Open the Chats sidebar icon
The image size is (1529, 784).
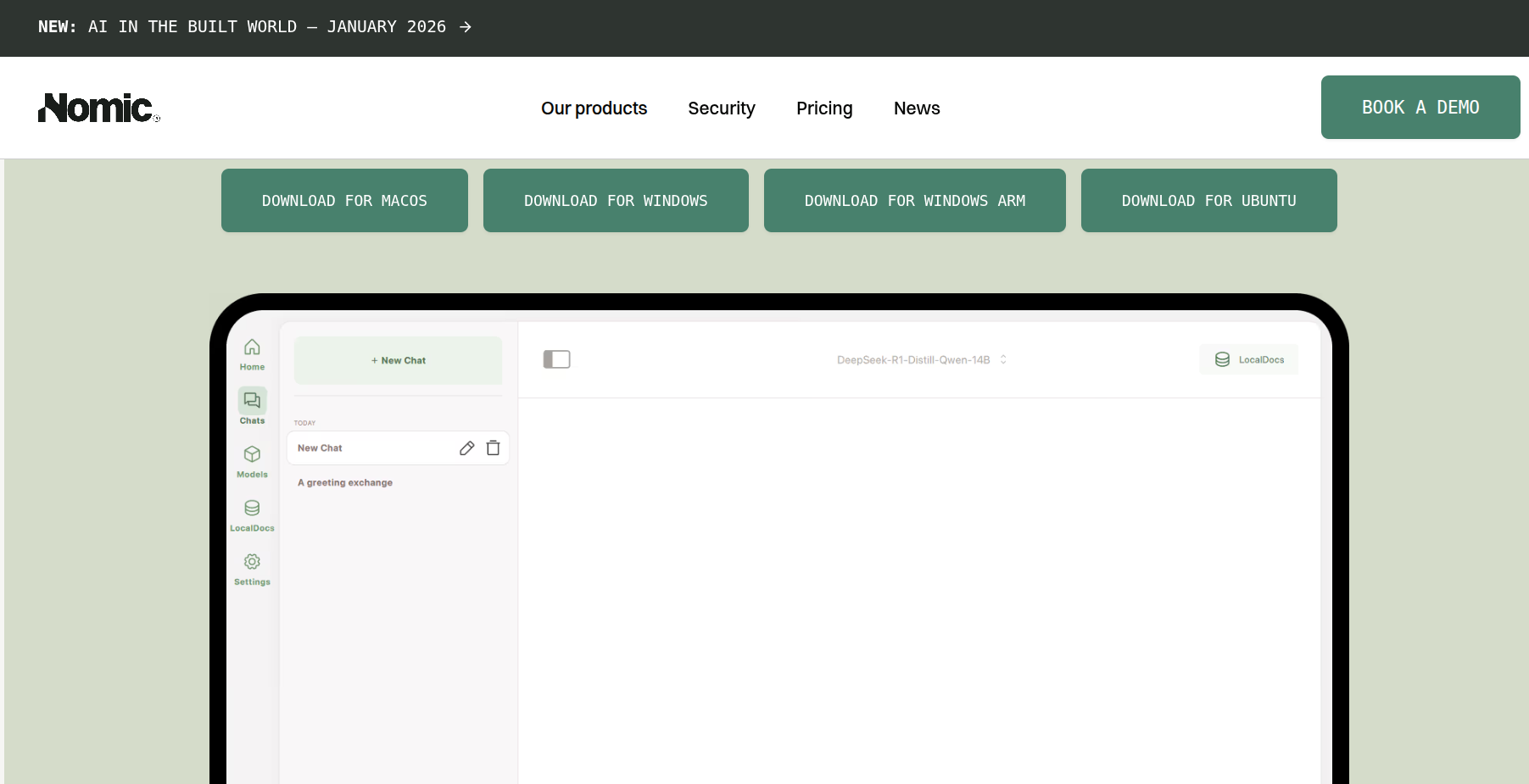(x=252, y=400)
